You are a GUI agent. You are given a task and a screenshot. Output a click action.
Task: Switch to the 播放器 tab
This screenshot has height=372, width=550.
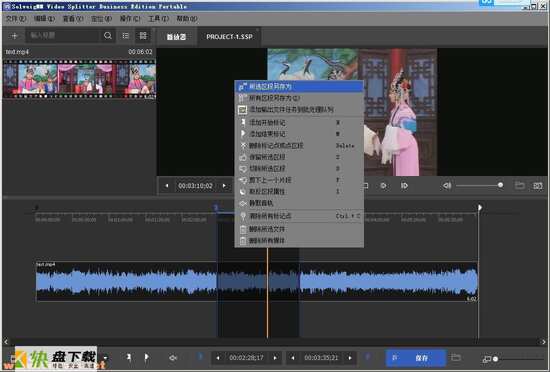(176, 37)
